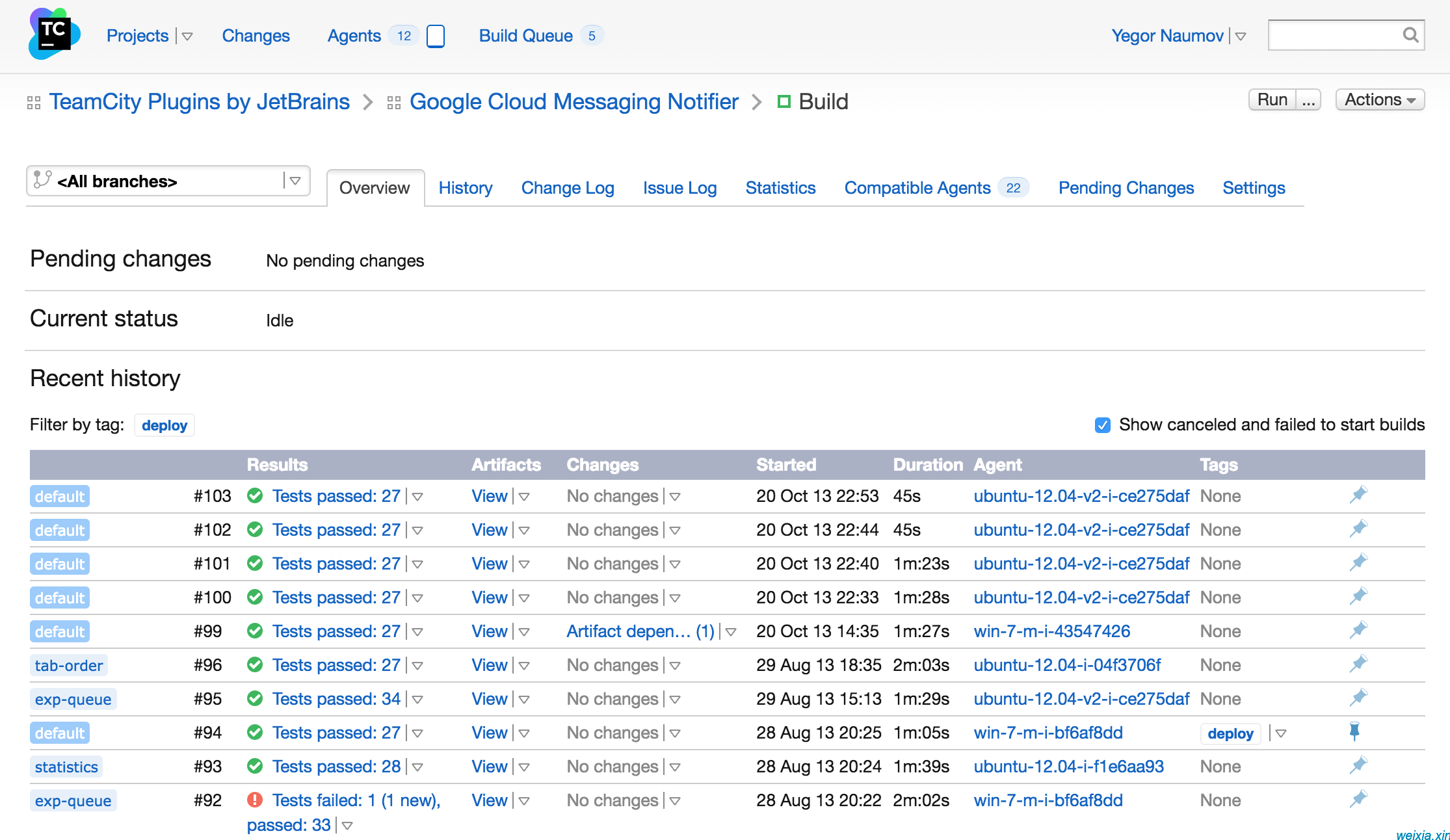The image size is (1450, 840).
Task: Click the statistics branch label of #93
Action: [x=66, y=767]
